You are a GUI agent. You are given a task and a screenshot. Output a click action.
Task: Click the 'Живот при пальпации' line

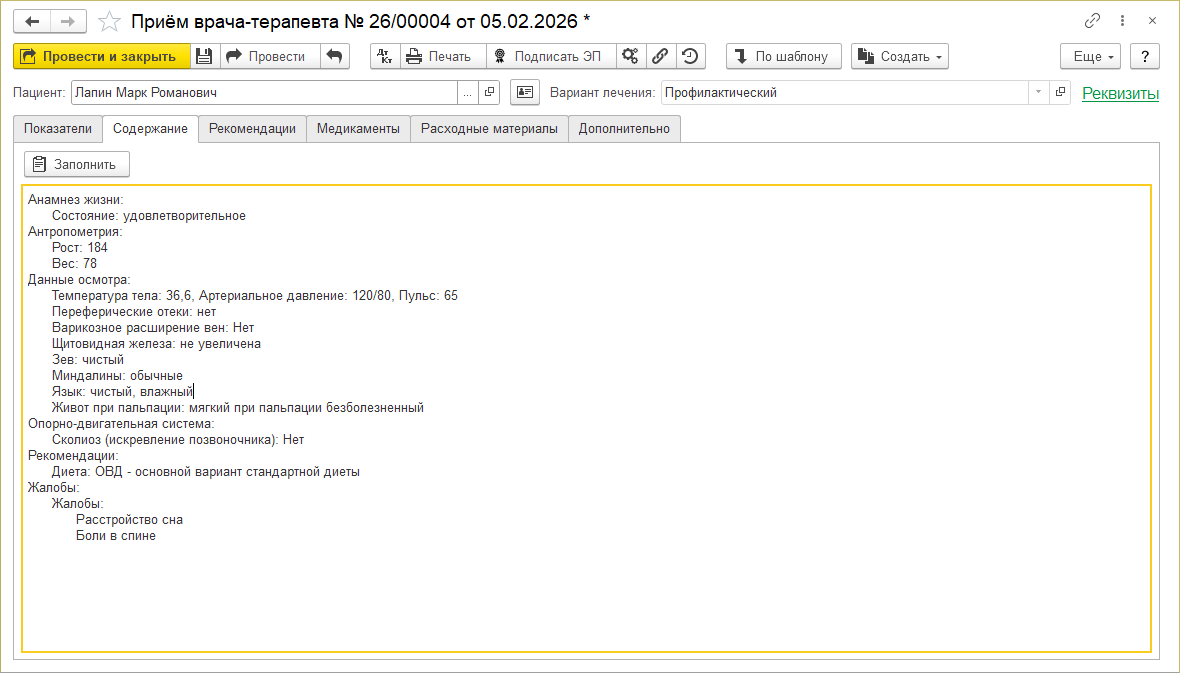(238, 408)
